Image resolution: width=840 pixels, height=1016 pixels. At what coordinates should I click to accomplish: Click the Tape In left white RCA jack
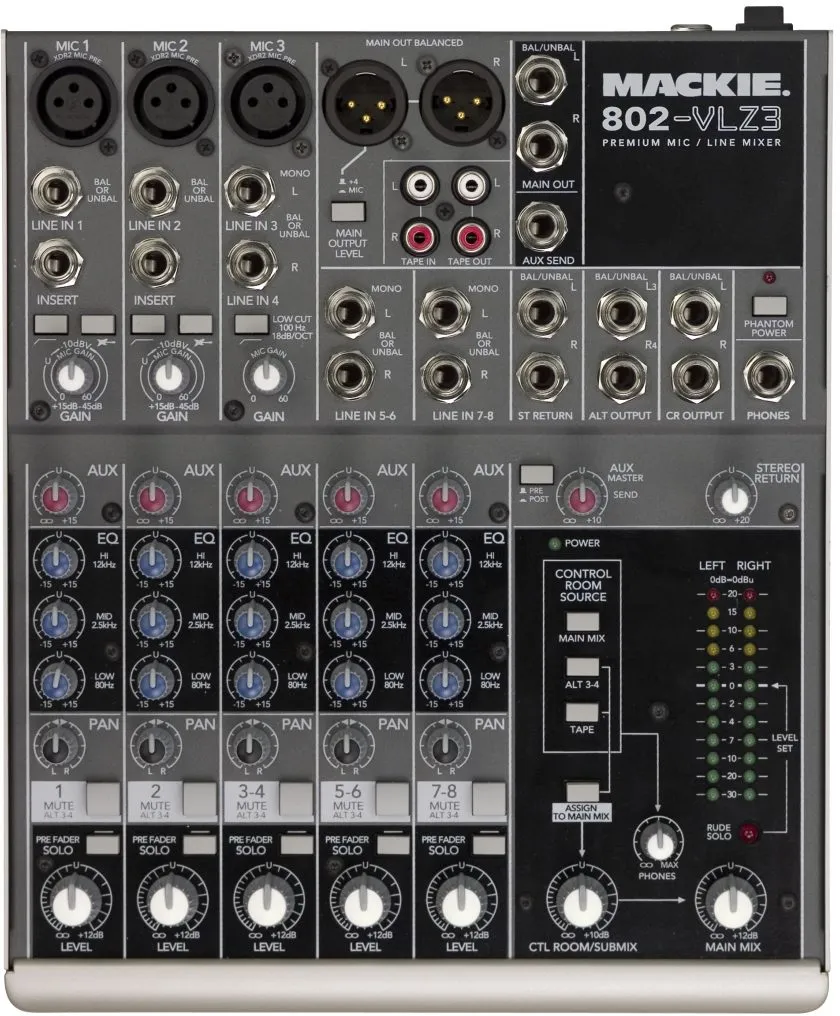point(419,185)
